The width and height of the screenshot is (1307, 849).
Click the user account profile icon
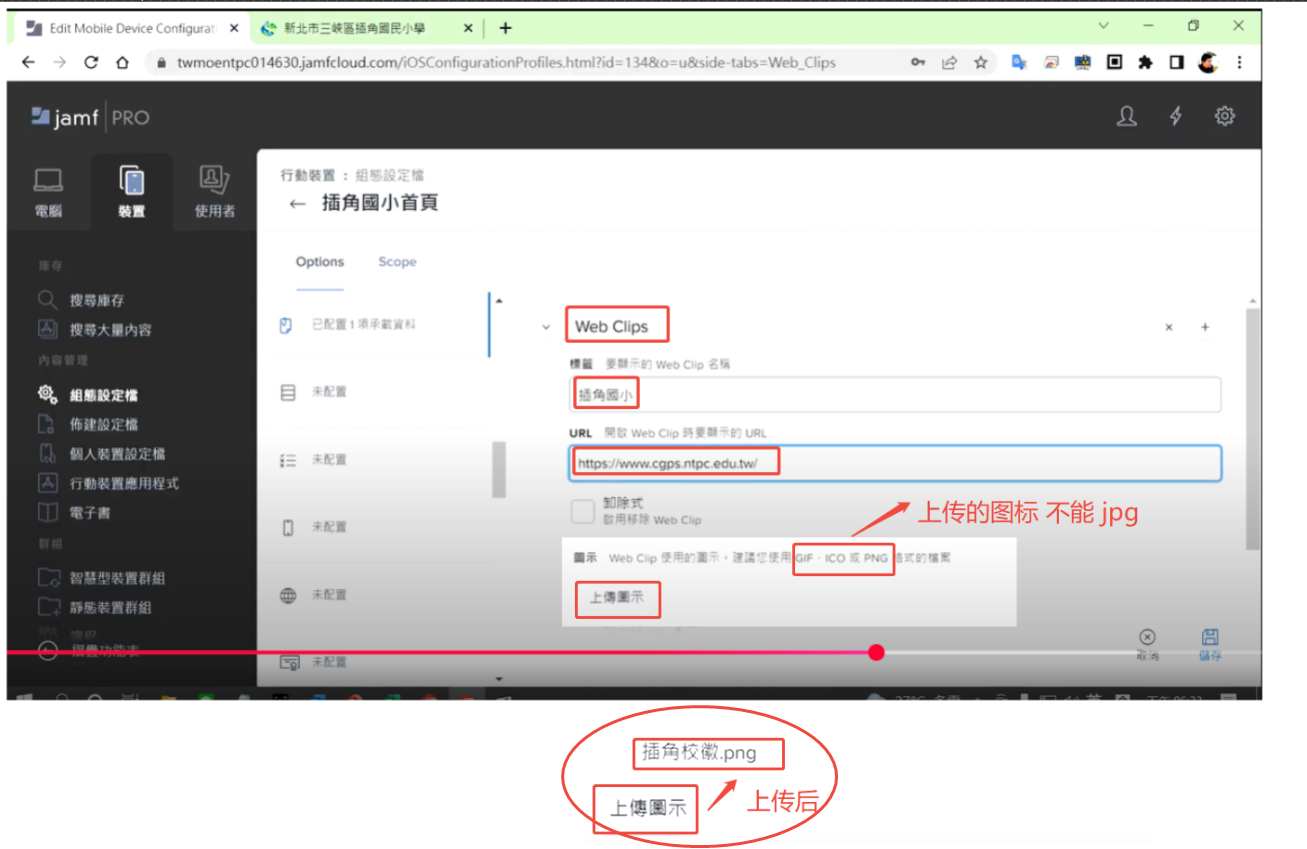1127,117
